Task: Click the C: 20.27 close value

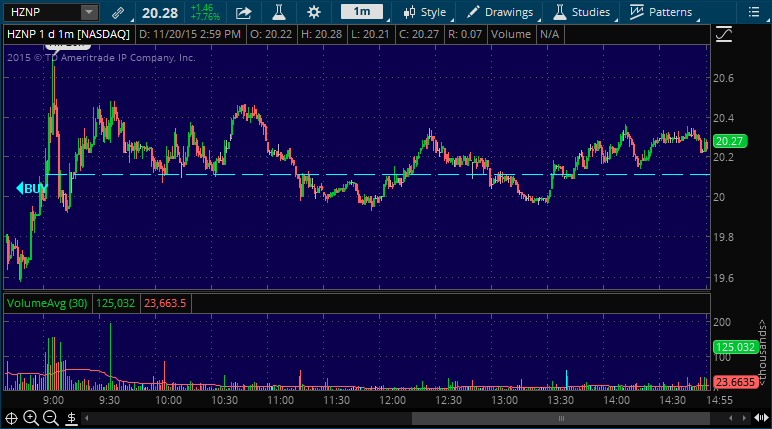Action: click(x=419, y=34)
